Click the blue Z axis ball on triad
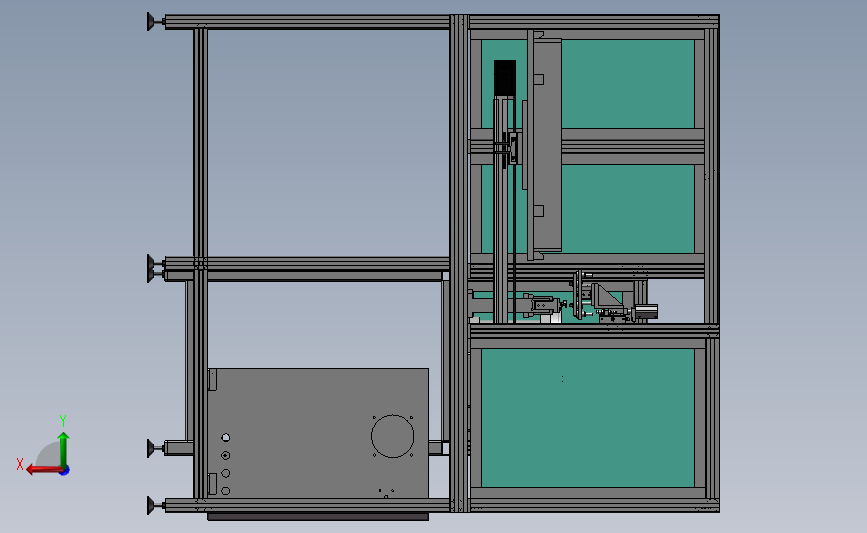 pos(65,471)
